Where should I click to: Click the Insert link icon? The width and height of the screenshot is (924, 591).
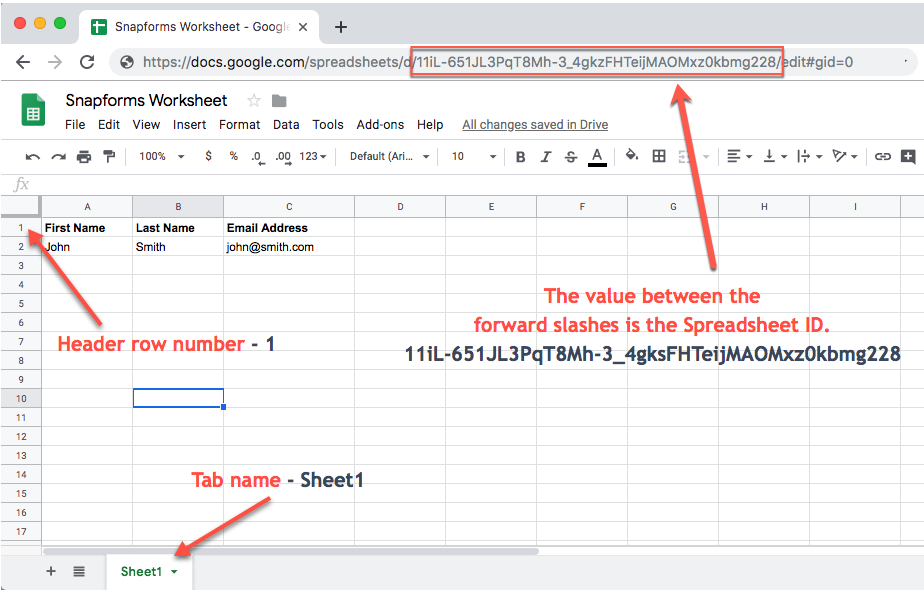click(882, 157)
